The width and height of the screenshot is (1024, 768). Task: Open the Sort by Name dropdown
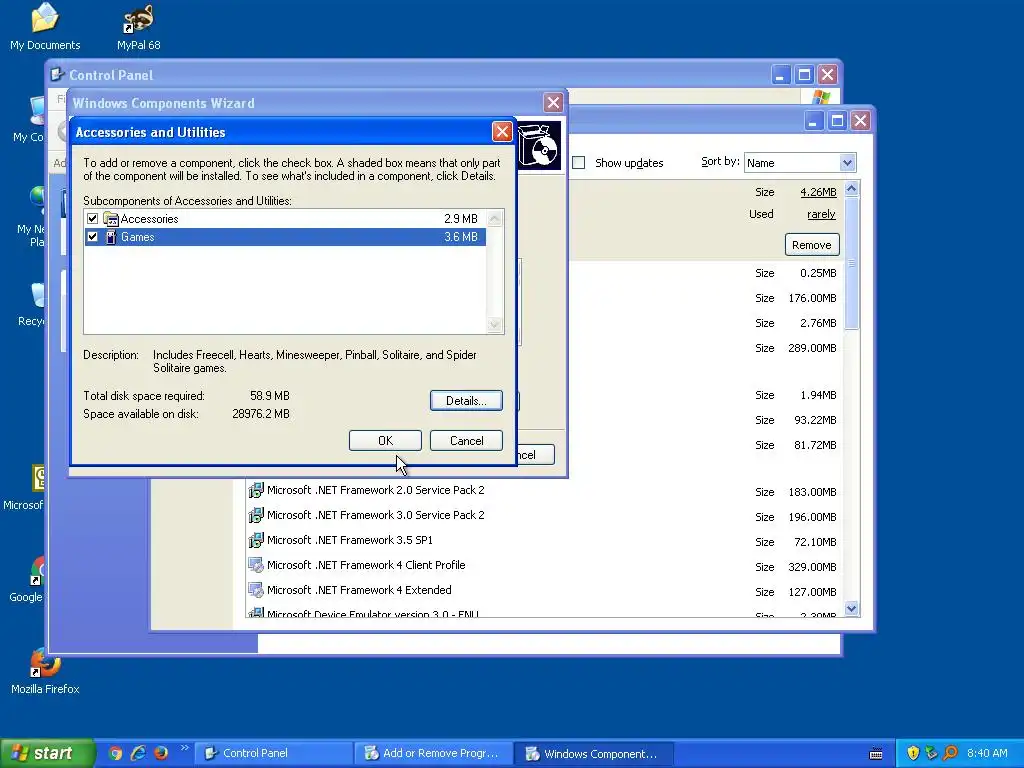(x=847, y=163)
